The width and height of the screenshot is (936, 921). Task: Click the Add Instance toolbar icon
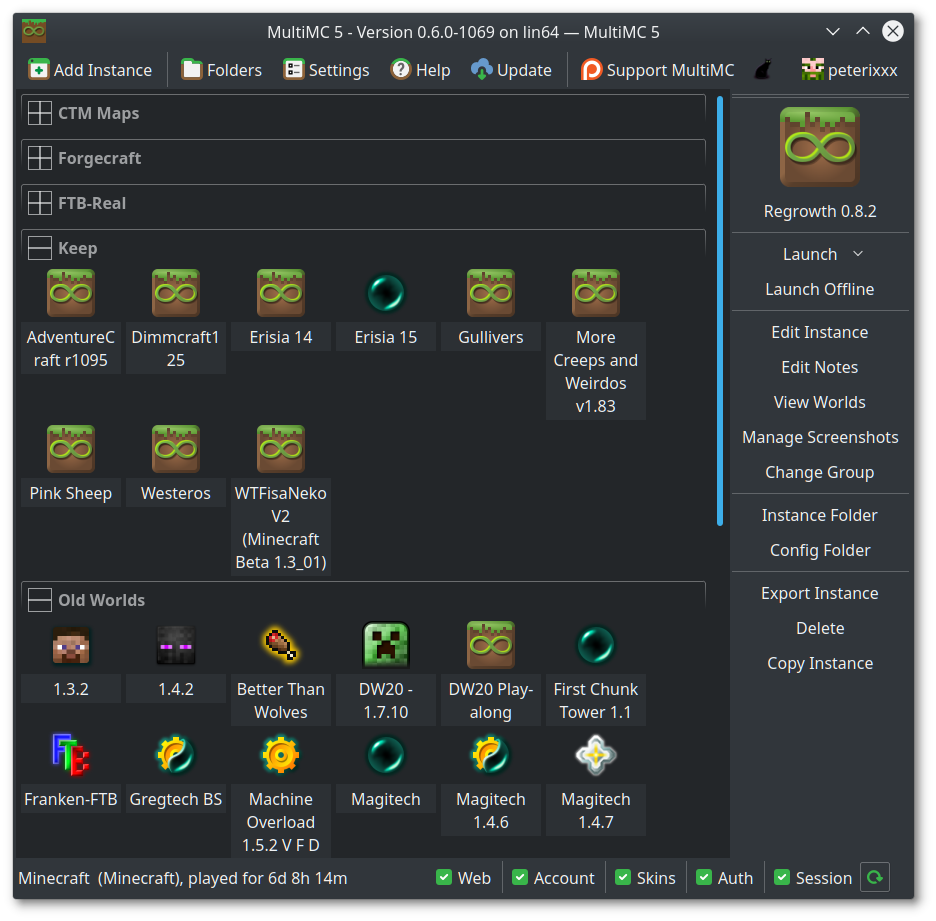coord(37,69)
